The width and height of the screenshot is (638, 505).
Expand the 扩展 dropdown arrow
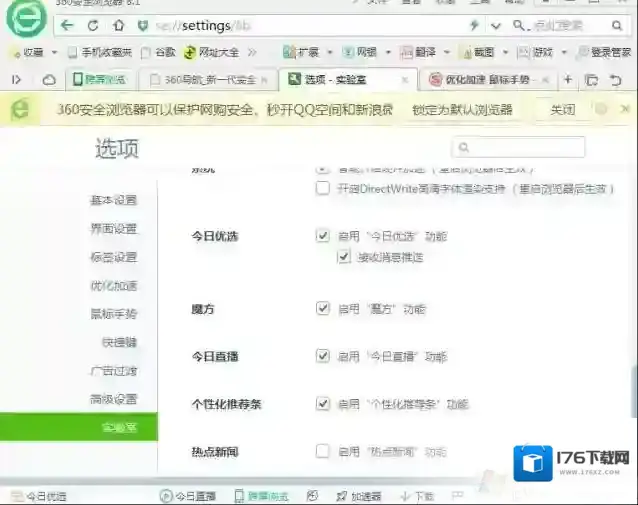coord(330,52)
